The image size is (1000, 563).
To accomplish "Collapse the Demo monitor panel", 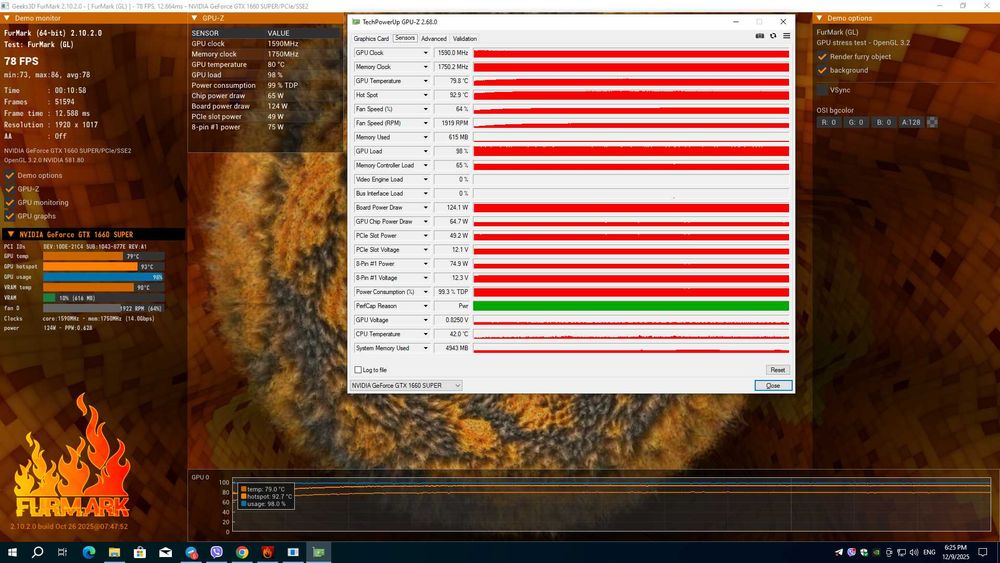I will 8,18.
